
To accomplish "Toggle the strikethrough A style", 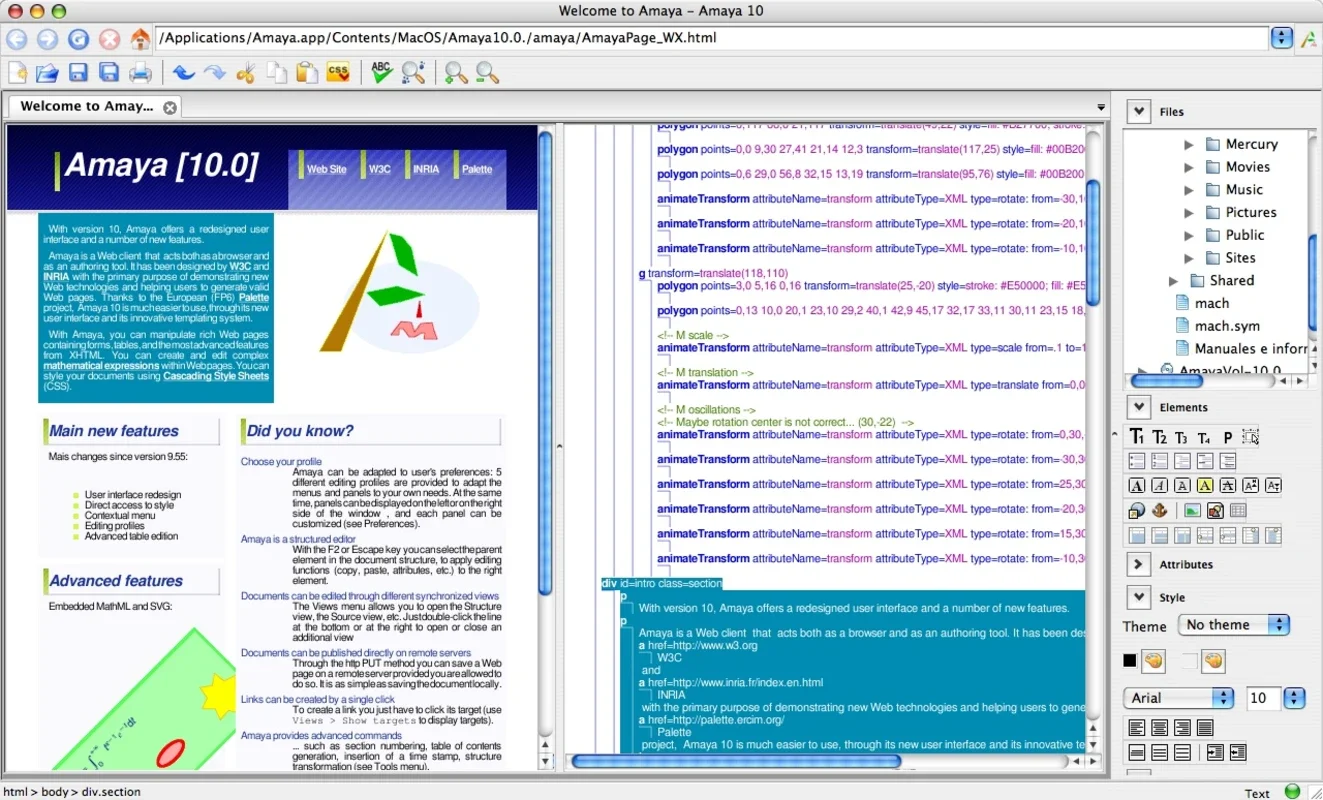I will tap(1227, 486).
